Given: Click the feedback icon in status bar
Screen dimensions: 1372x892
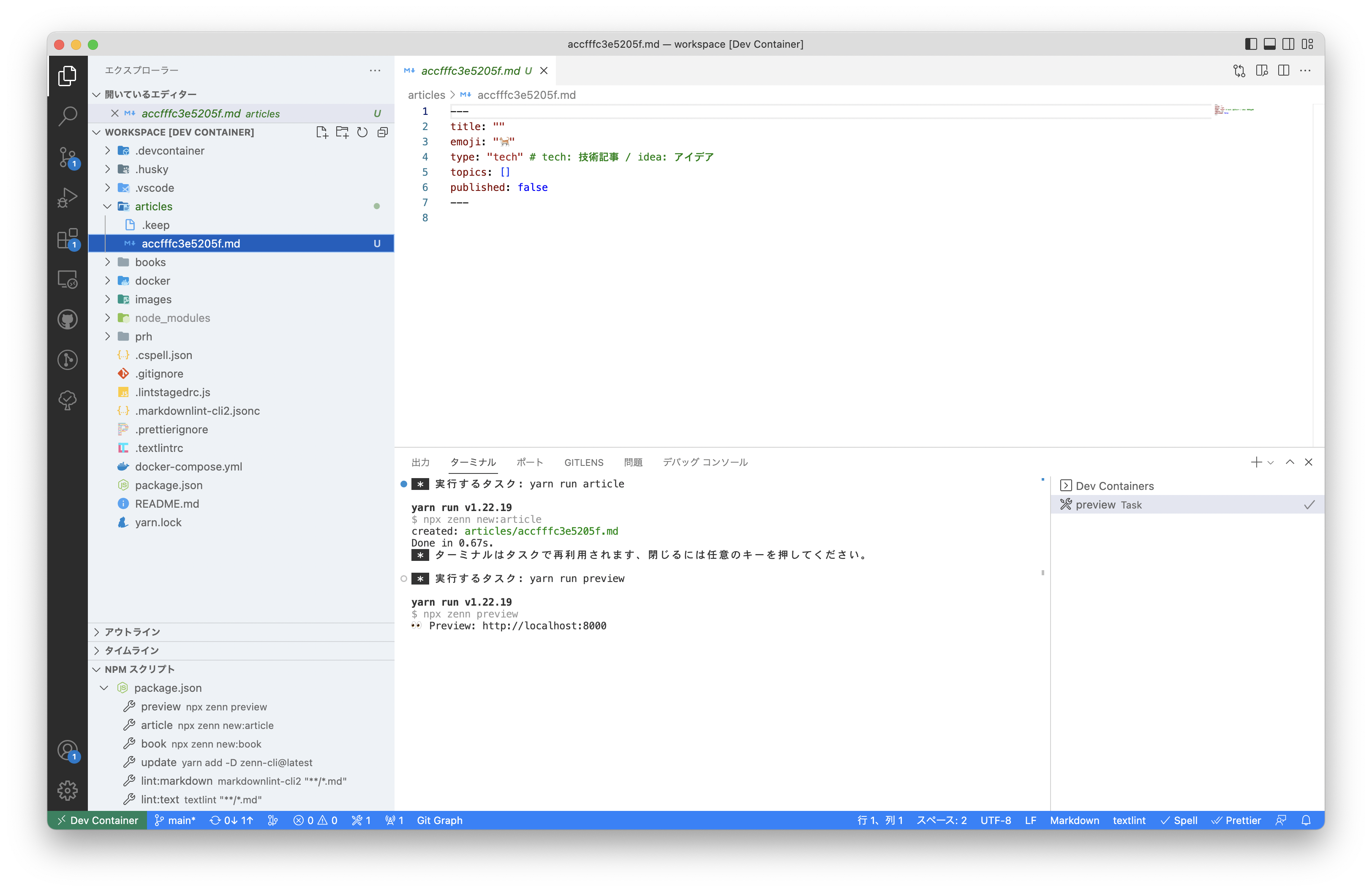Looking at the screenshot, I should tap(1281, 820).
